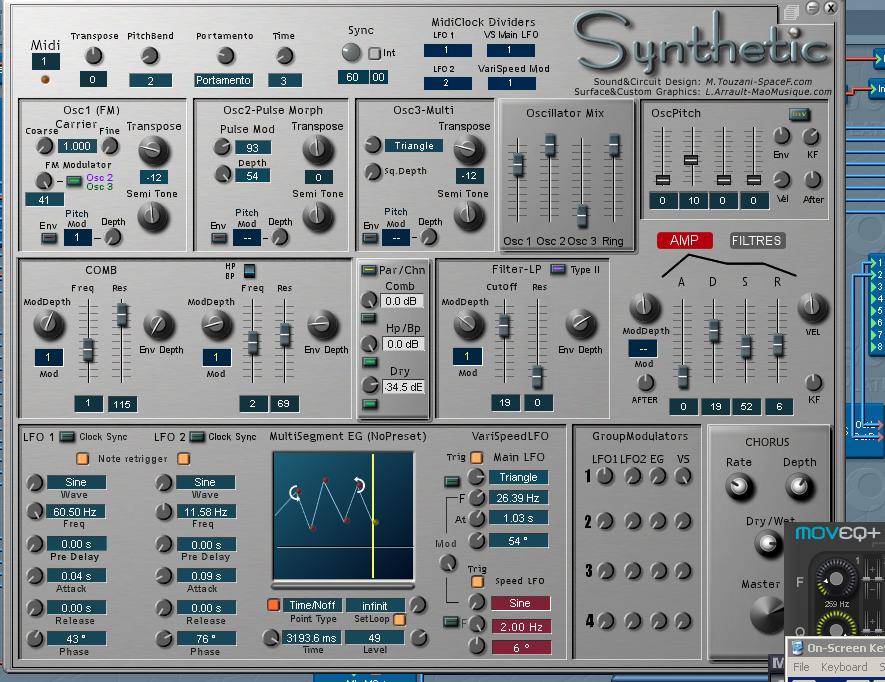The height and width of the screenshot is (682, 885).
Task: Toggle Filter-LP Type II switch
Action: tap(558, 270)
